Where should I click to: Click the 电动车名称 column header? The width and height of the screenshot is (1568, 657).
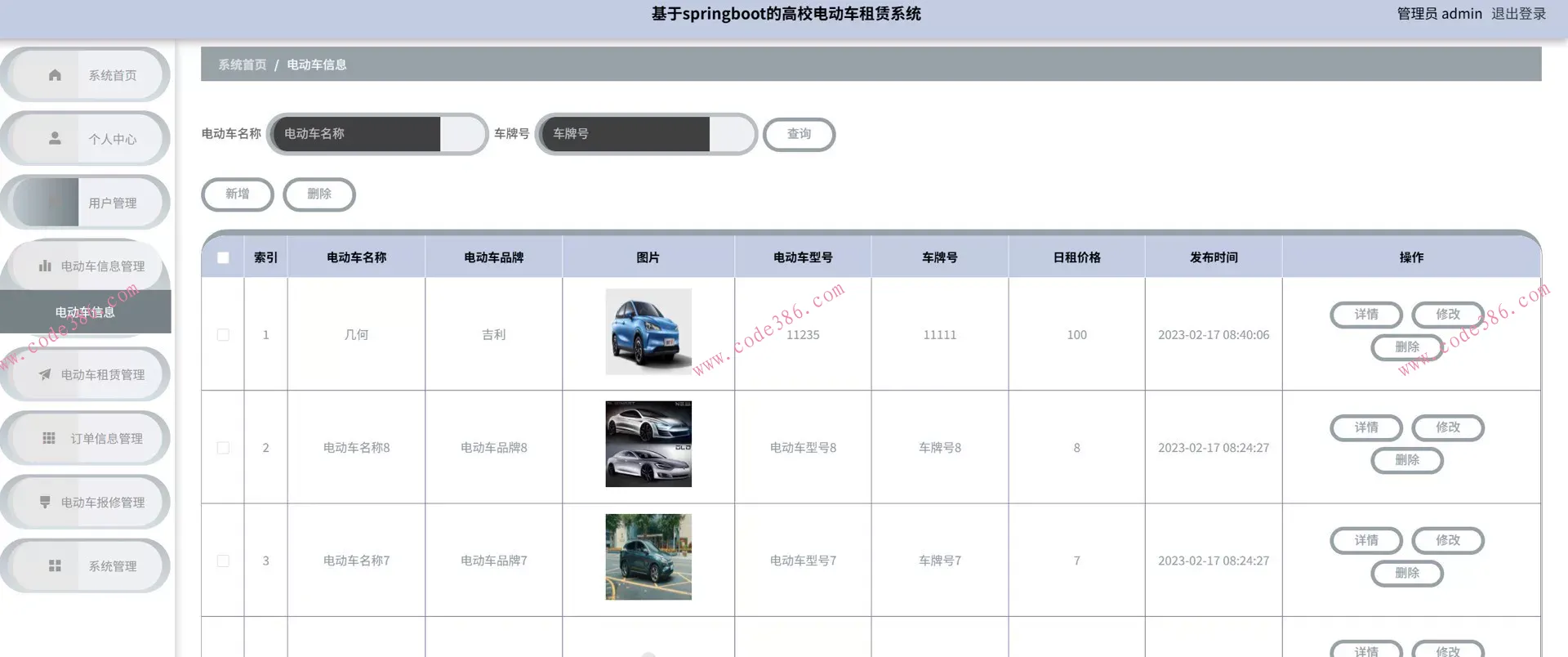pyautogui.click(x=356, y=257)
